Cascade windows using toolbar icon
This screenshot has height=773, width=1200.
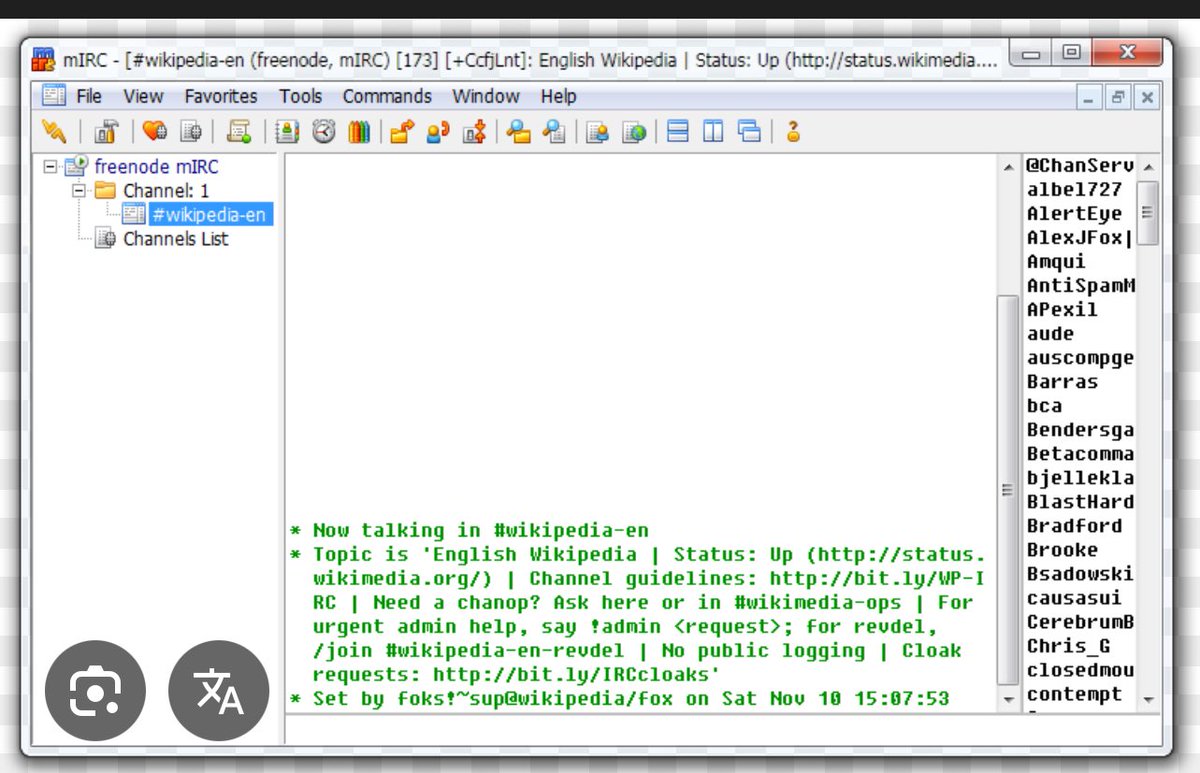coord(749,132)
